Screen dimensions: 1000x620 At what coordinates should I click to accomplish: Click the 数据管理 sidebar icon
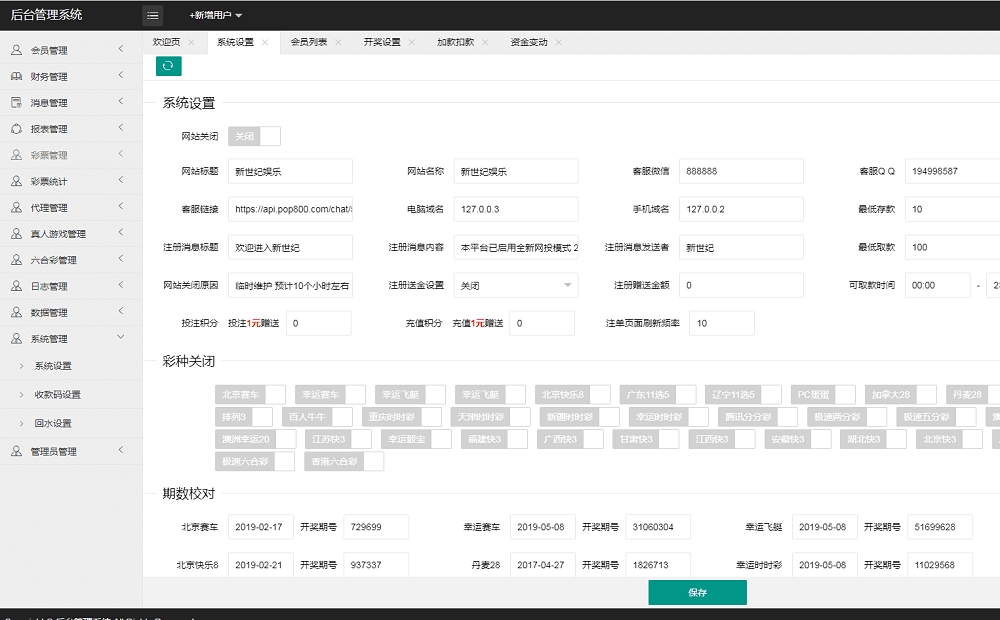(x=17, y=311)
